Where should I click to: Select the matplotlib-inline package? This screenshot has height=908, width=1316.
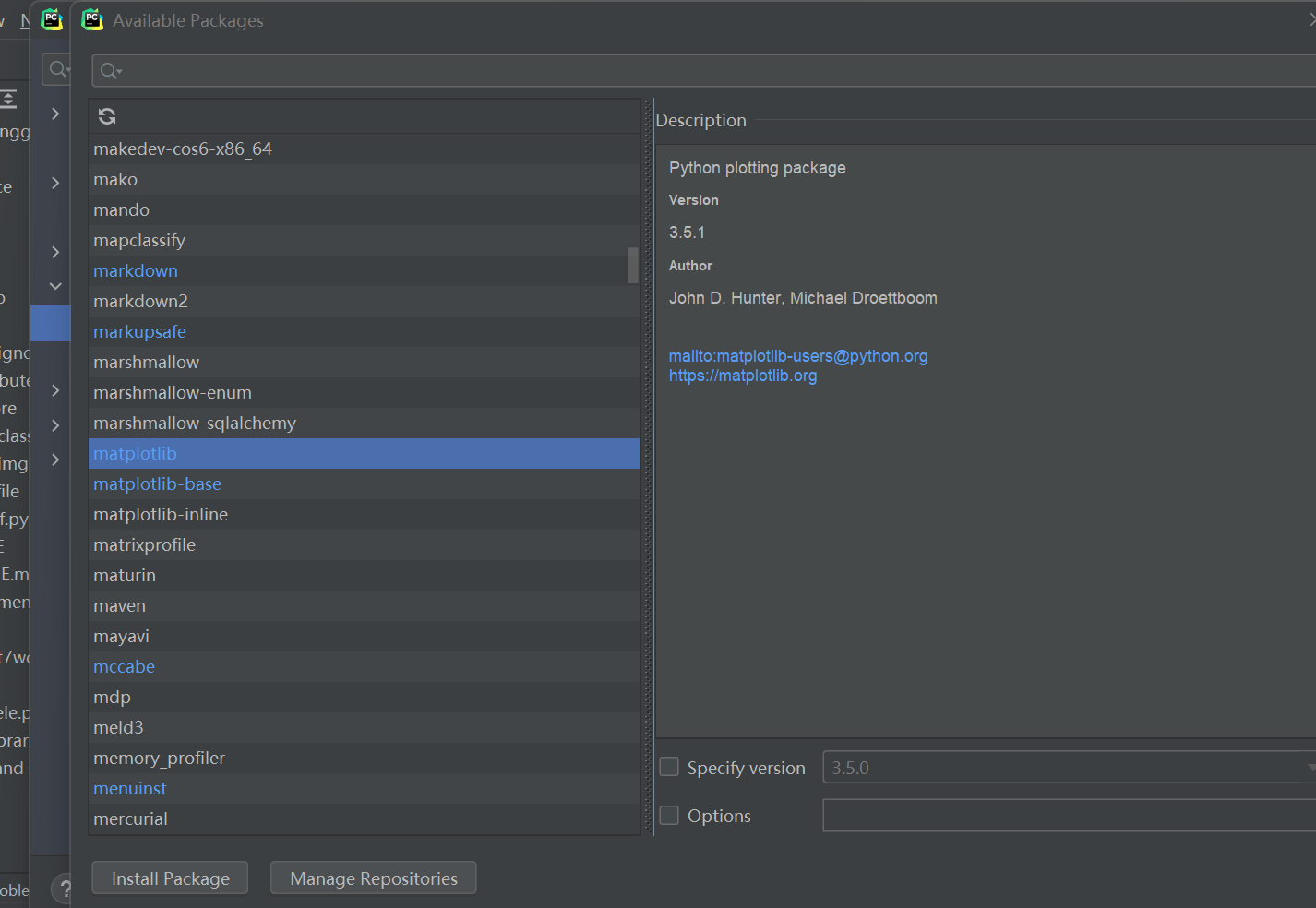(364, 514)
